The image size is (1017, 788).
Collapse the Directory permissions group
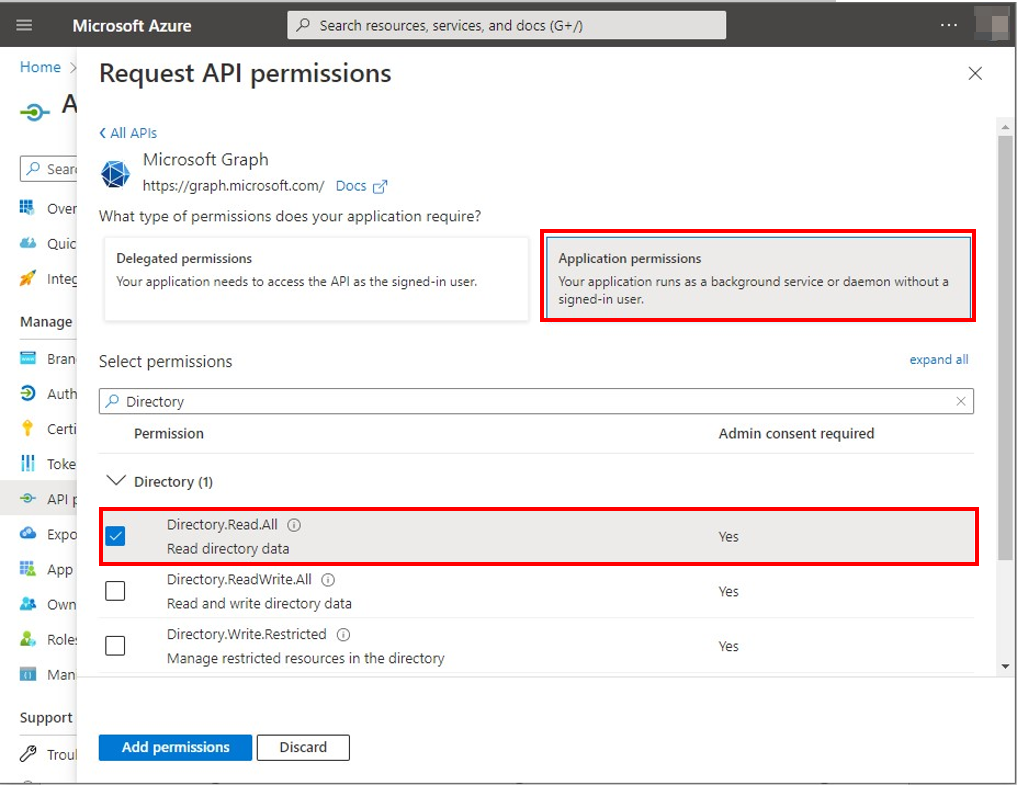coord(117,481)
